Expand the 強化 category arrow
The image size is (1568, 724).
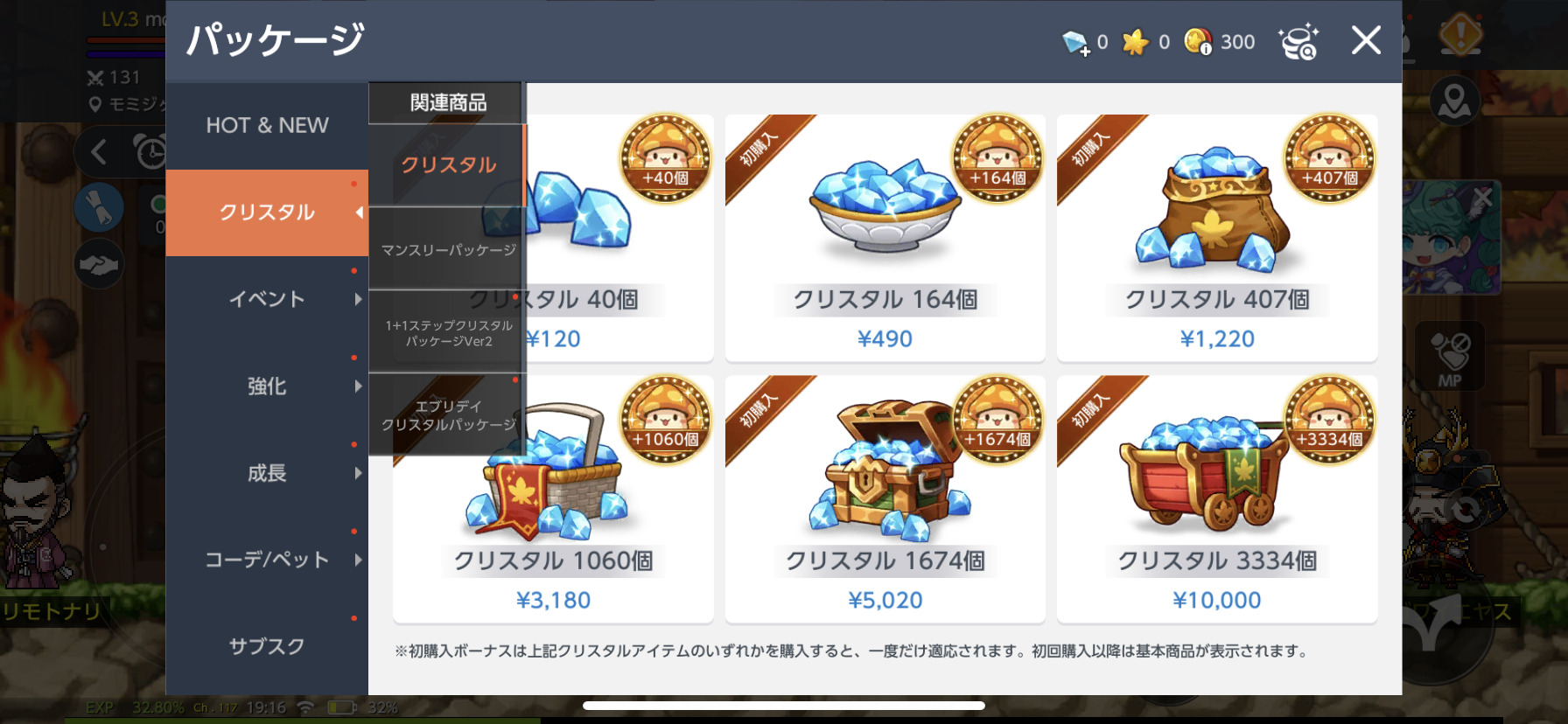[358, 386]
